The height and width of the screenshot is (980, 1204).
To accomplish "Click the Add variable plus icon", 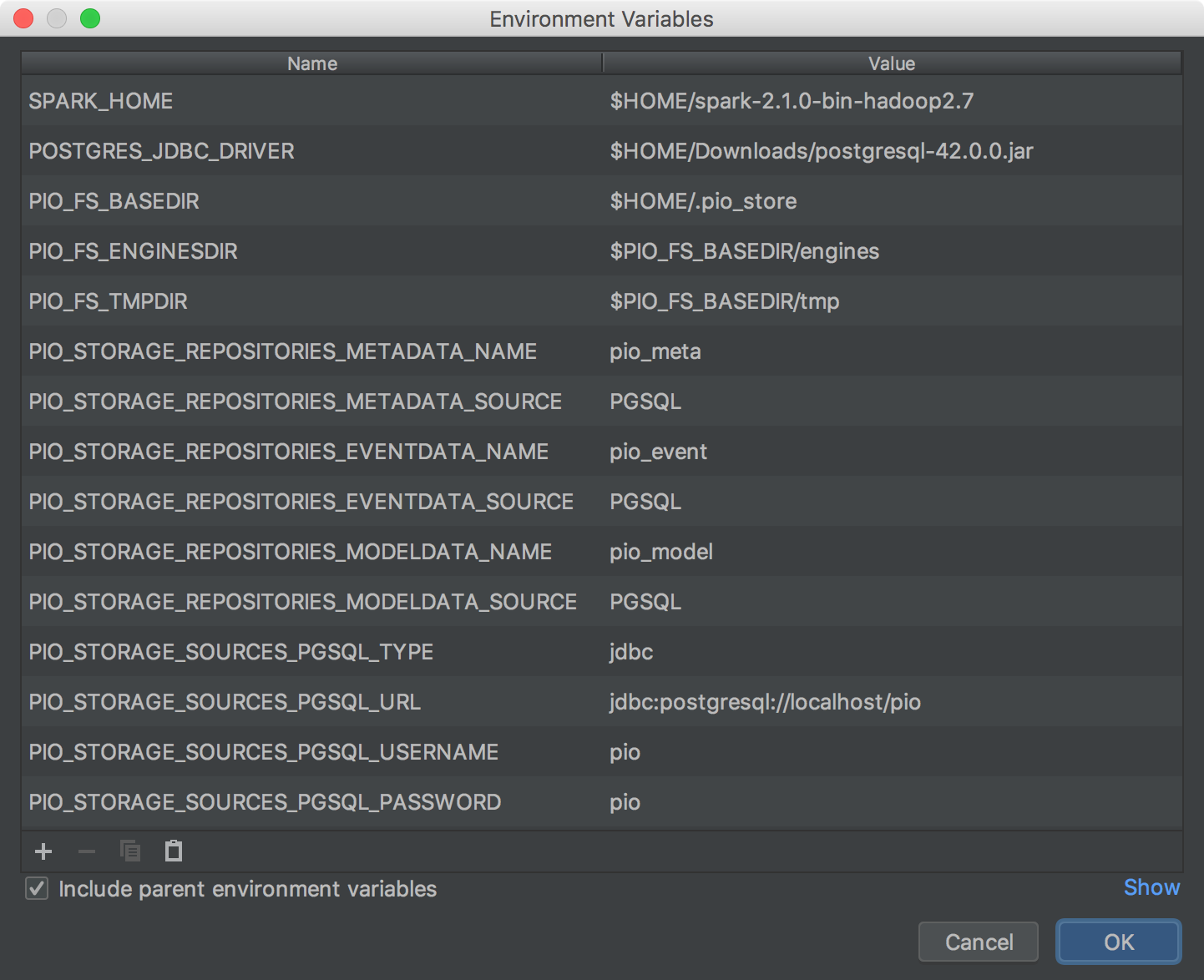I will click(43, 851).
